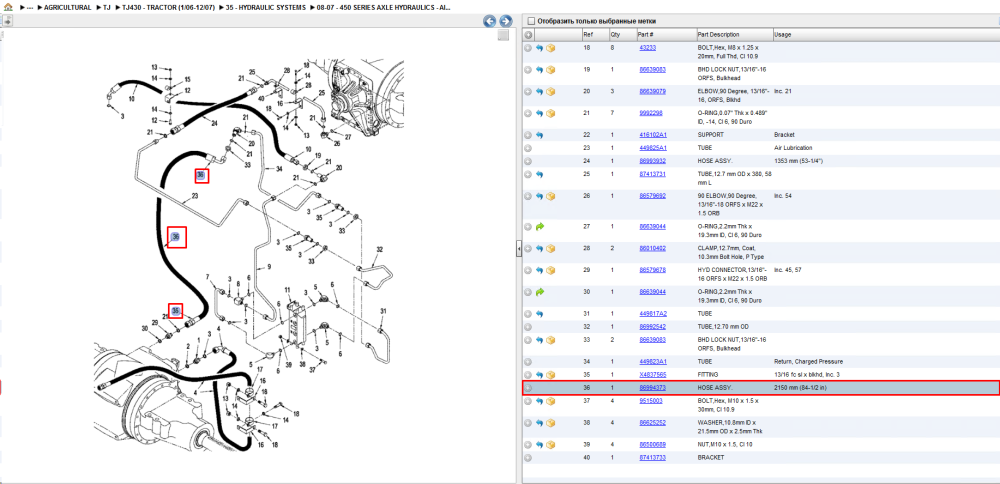The width and height of the screenshot is (1000, 484).
Task: Click '1353 mm (53-1/4")' usage text
Action: click(797, 161)
